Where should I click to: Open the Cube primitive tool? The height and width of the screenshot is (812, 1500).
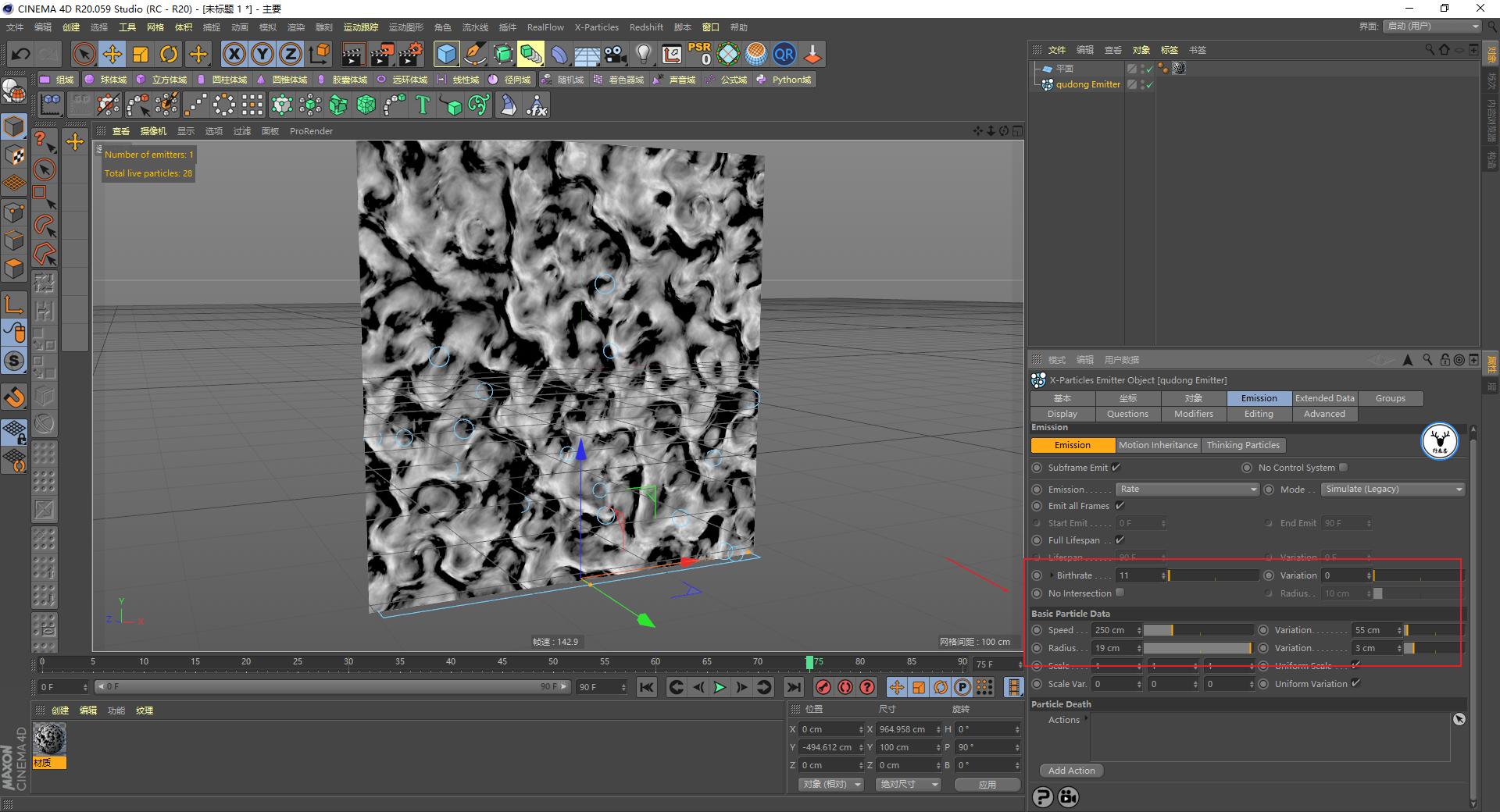tap(445, 54)
